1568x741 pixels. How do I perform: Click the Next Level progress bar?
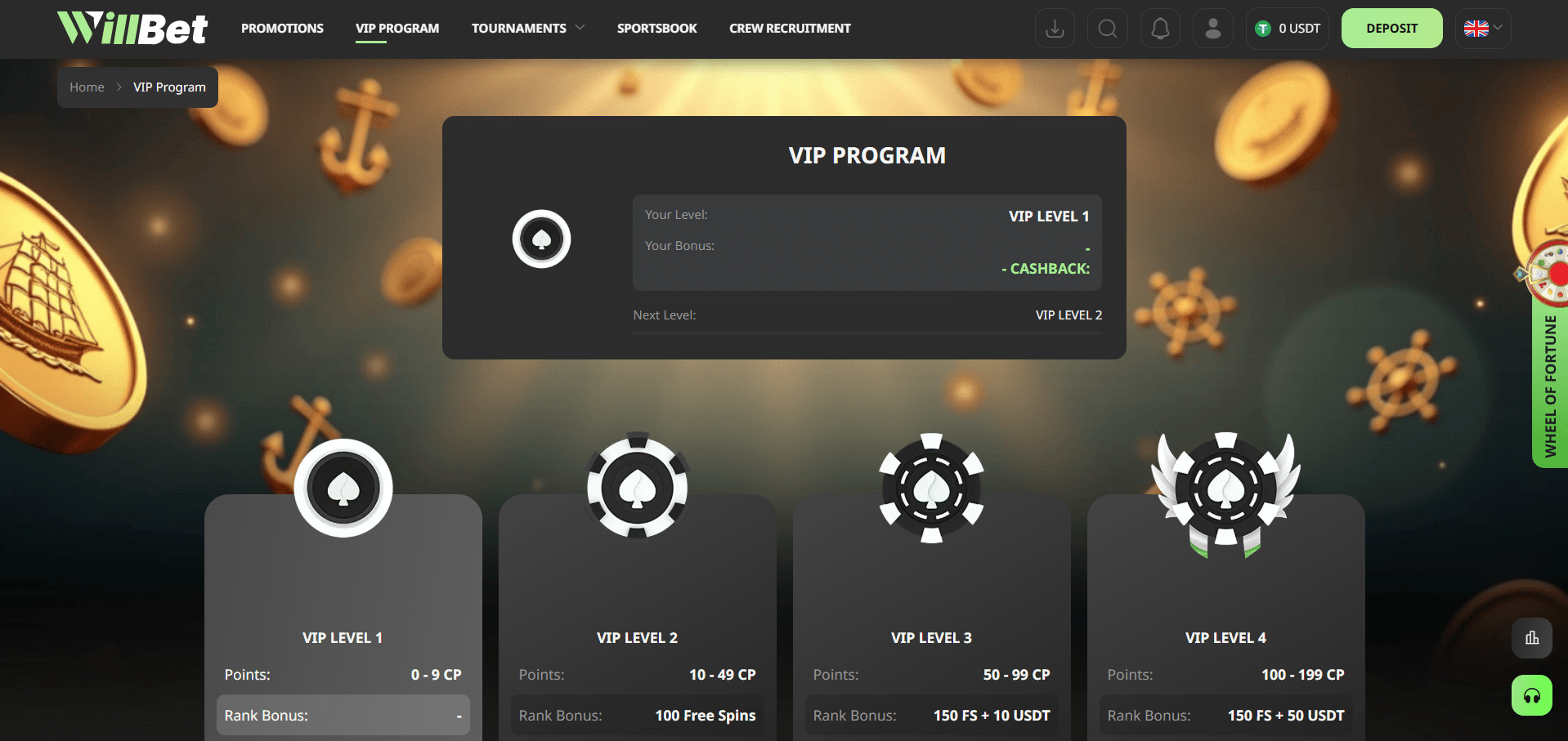[x=867, y=333]
